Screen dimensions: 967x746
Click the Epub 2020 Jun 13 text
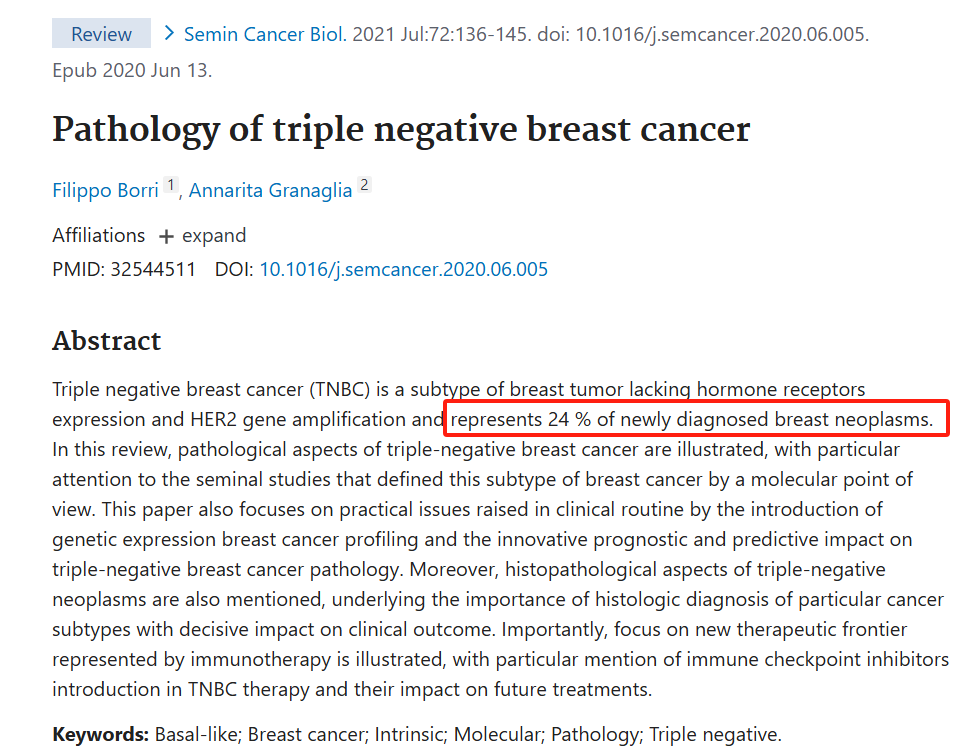132,70
